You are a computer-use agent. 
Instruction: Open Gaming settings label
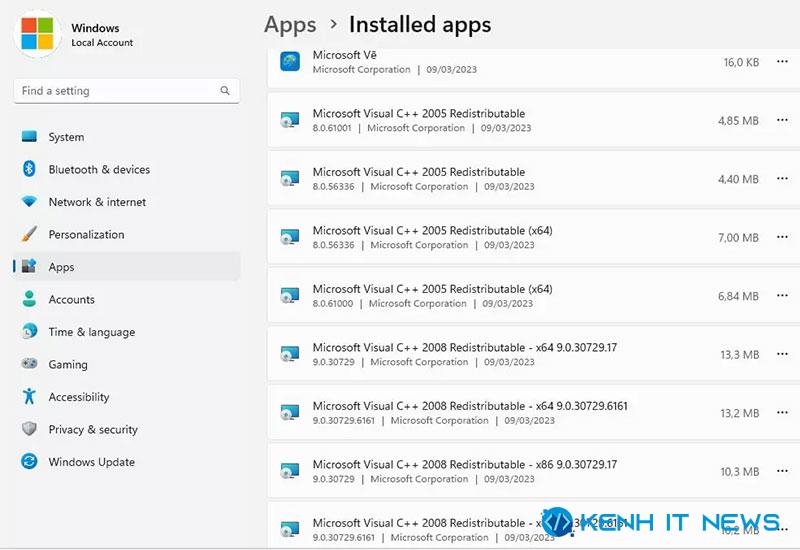[68, 364]
